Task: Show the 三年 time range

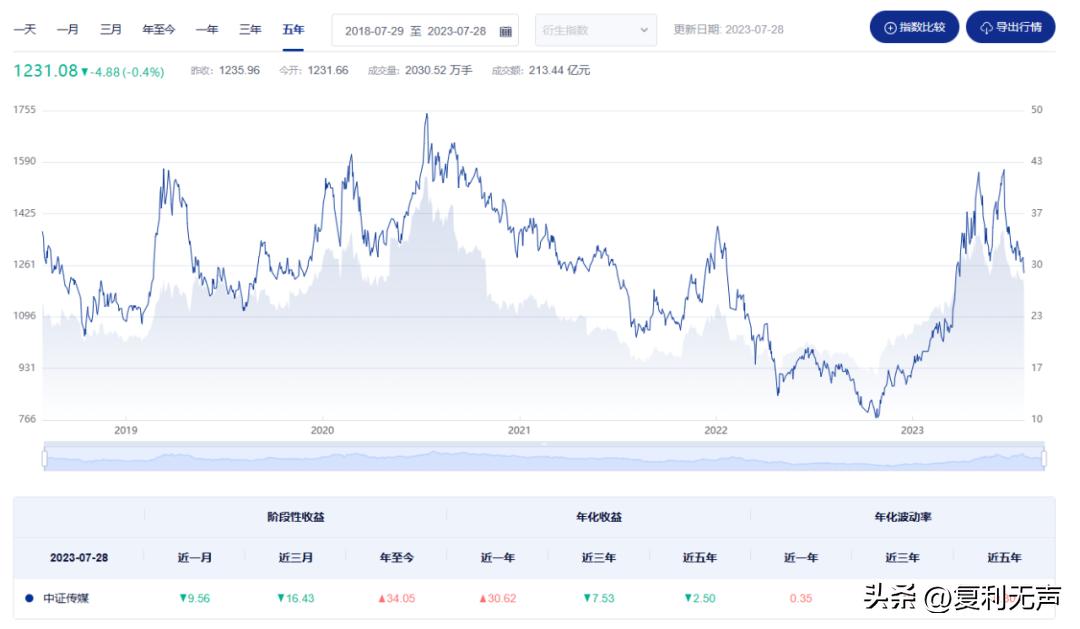Action: 250,30
